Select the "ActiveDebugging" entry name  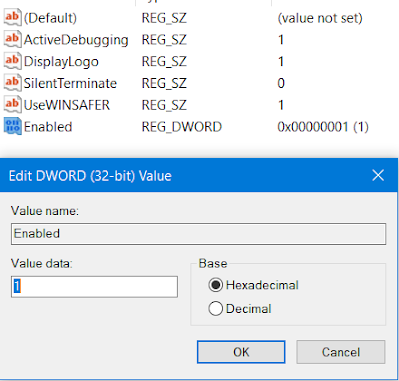76,40
